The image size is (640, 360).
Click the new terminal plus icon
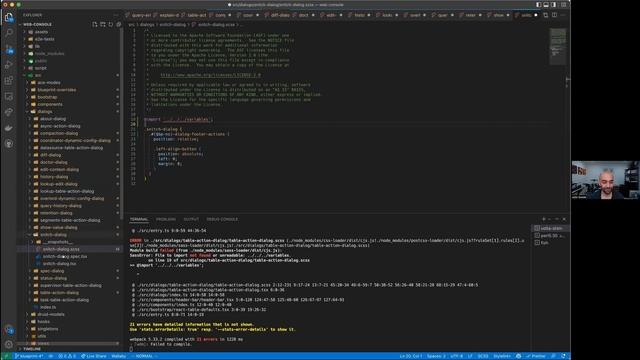(x=544, y=219)
